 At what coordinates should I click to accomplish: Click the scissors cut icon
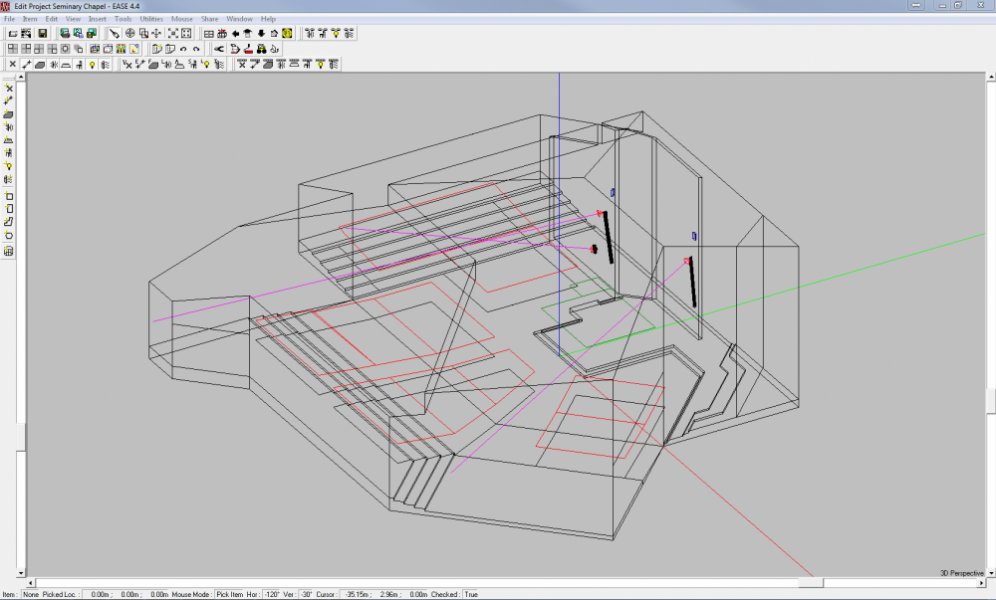click(x=219, y=48)
